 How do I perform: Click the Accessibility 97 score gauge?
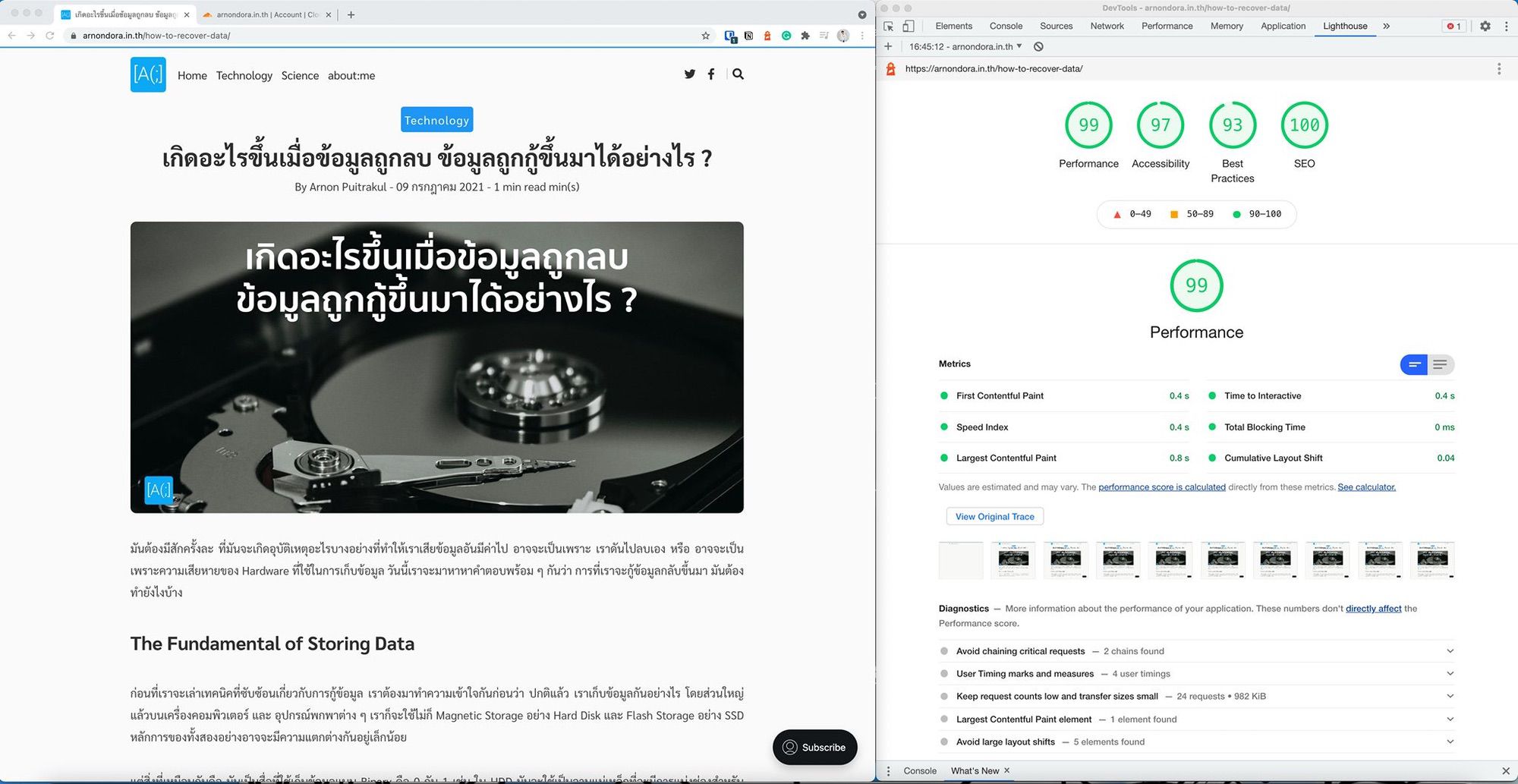[x=1161, y=125]
